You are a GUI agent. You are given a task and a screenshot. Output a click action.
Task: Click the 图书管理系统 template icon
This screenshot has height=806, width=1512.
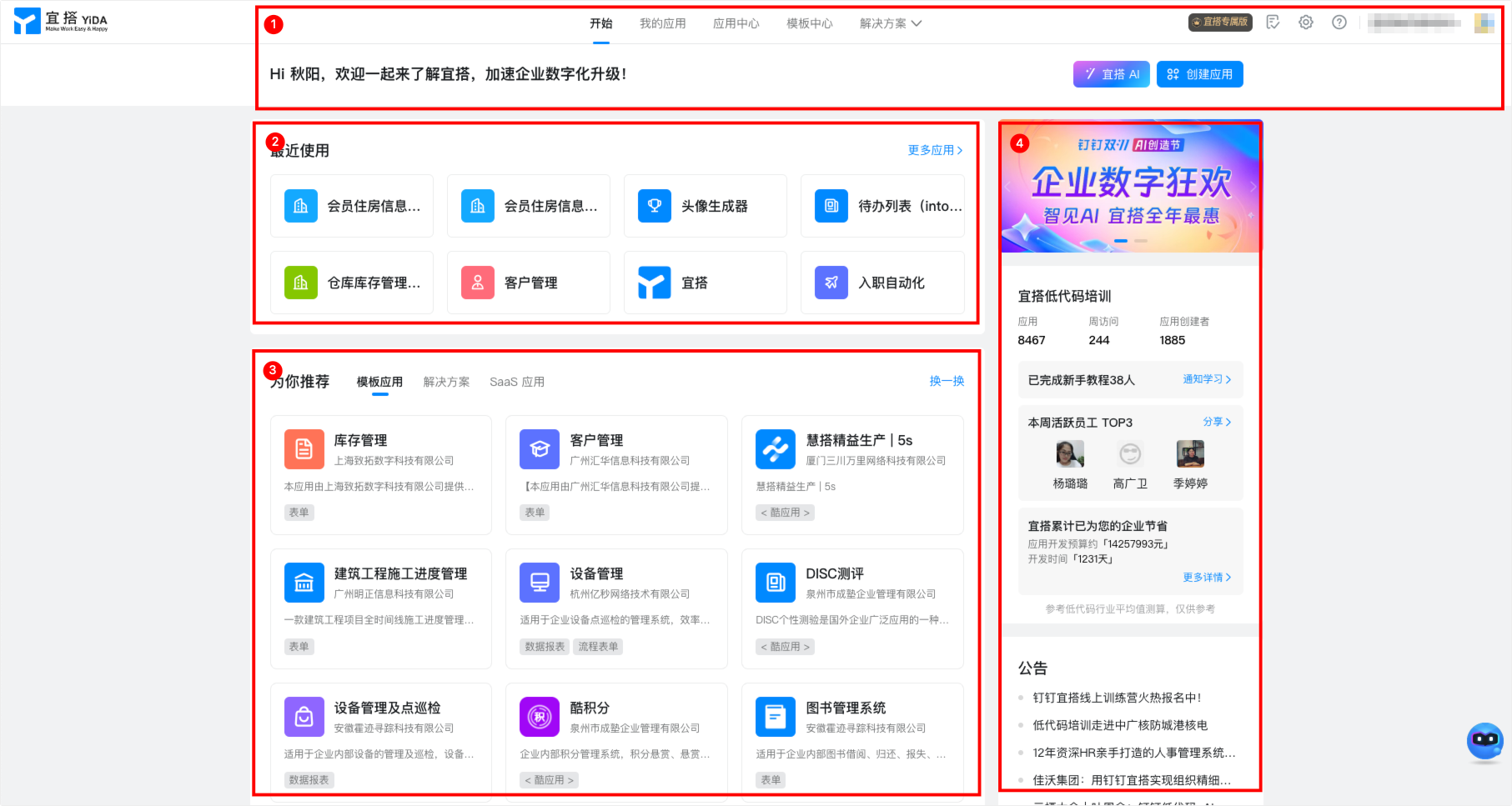point(776,717)
